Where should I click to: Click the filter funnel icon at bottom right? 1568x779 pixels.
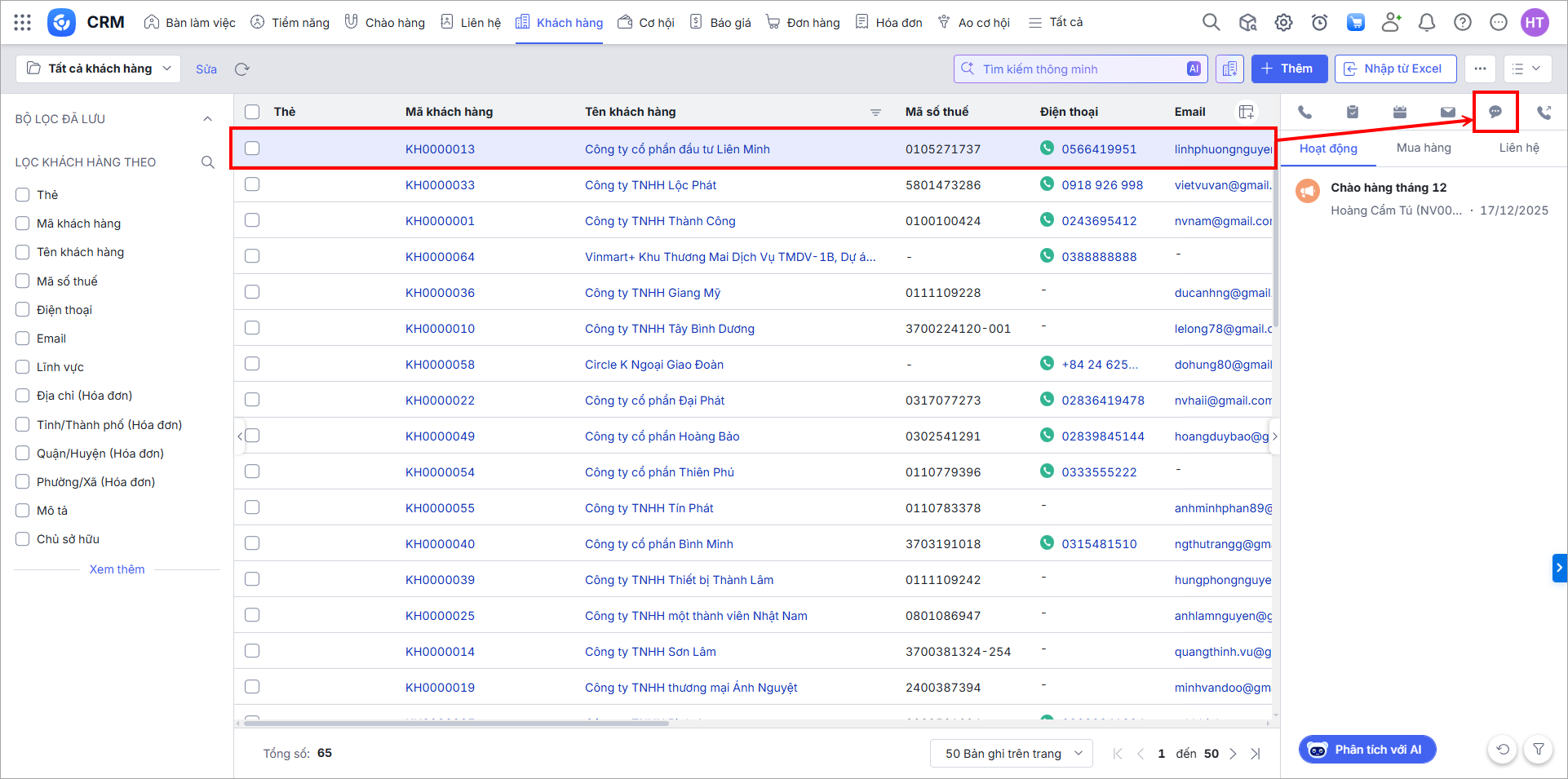[x=1538, y=749]
